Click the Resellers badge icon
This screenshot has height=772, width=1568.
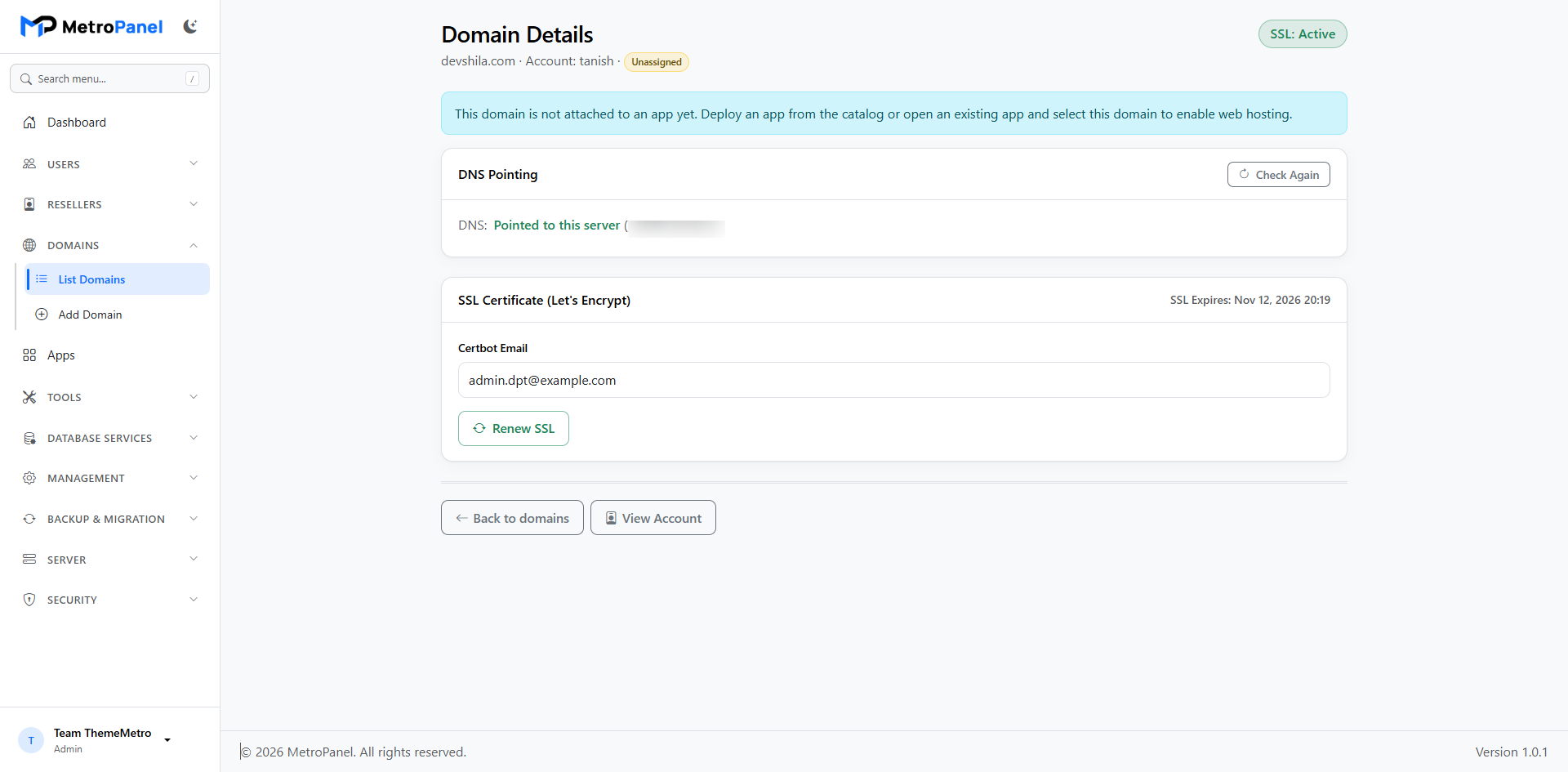[29, 204]
